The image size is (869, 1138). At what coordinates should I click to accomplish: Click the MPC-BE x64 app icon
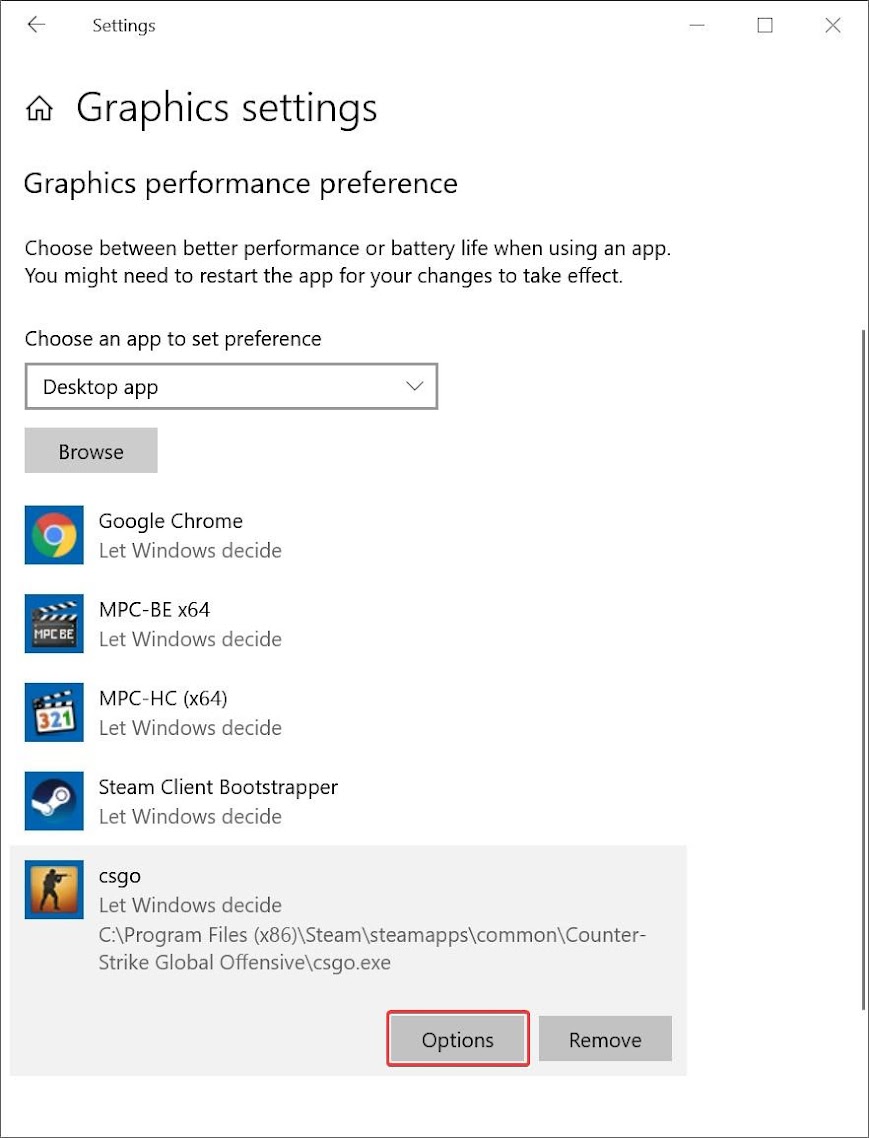point(54,624)
